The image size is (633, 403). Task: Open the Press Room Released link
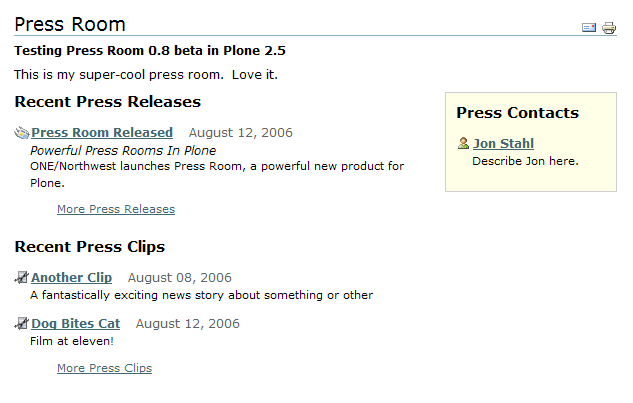pyautogui.click(x=102, y=133)
